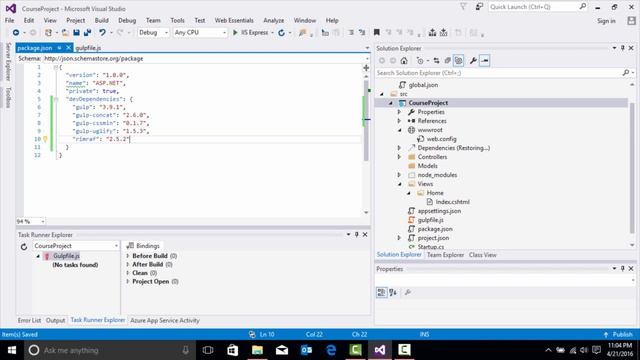The image size is (640, 360).
Task: Click Pending Changes Filter in Solution Explorer
Action: 420,61
